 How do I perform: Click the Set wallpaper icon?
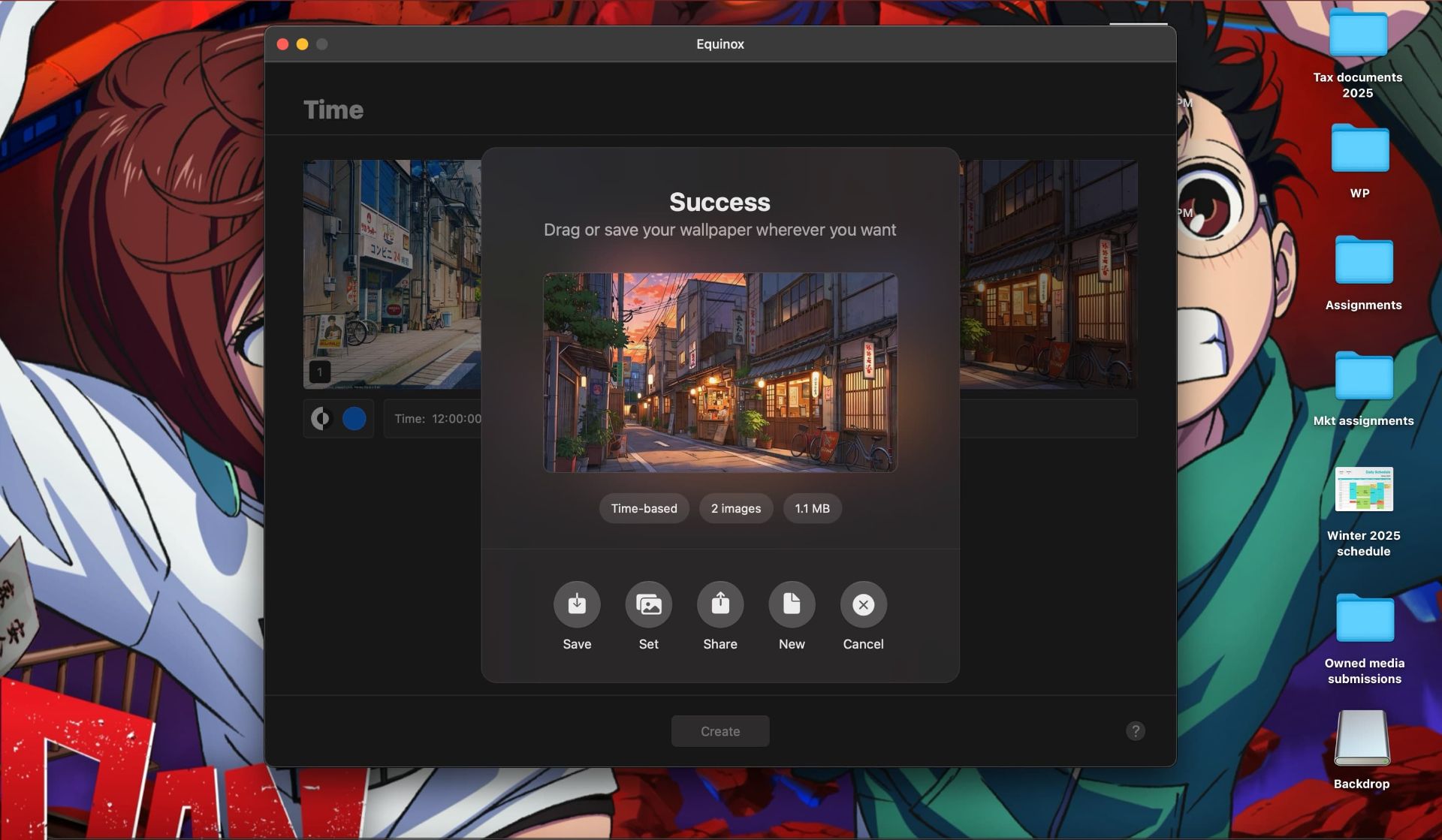click(x=648, y=604)
